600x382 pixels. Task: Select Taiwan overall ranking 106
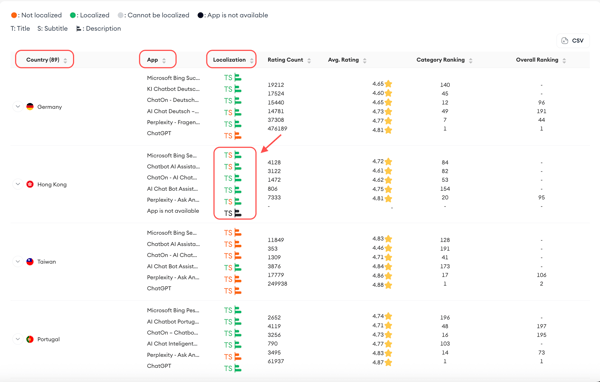coord(541,275)
